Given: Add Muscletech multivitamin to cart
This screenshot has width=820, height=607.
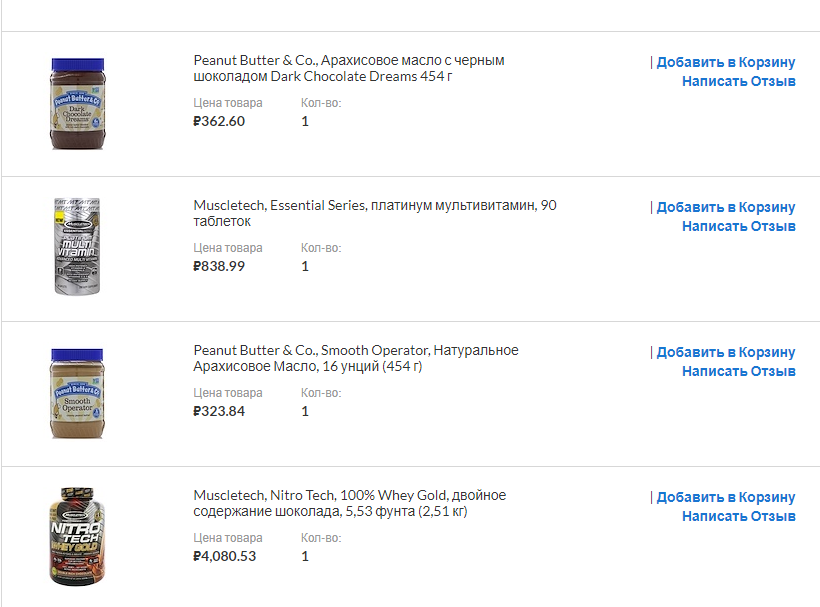Looking at the screenshot, I should tap(726, 207).
